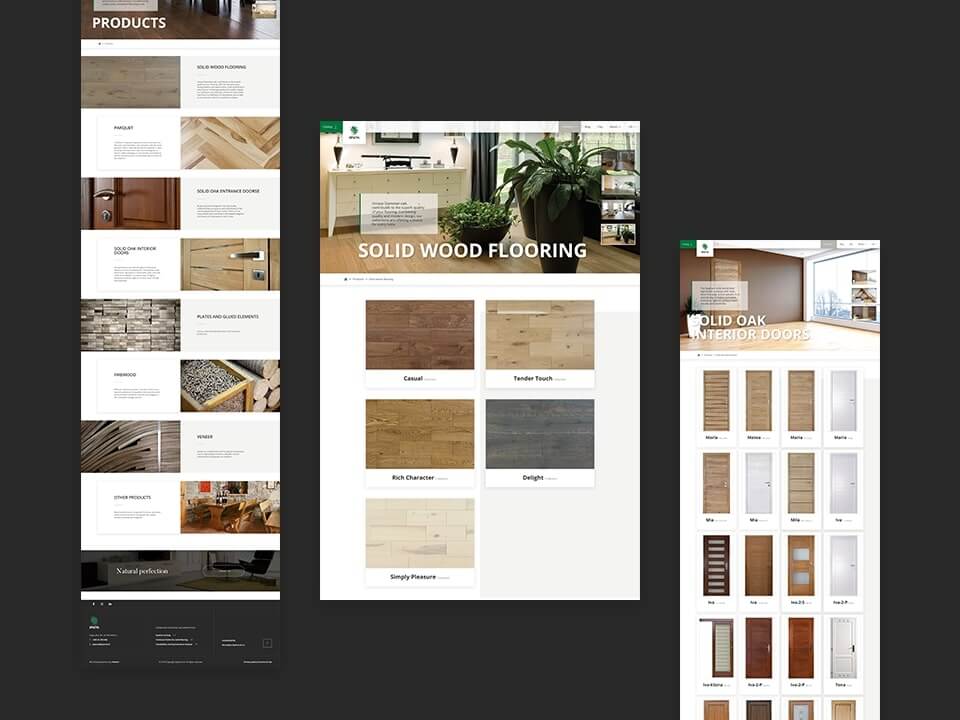Open the Delight flooring card

[x=540, y=443]
